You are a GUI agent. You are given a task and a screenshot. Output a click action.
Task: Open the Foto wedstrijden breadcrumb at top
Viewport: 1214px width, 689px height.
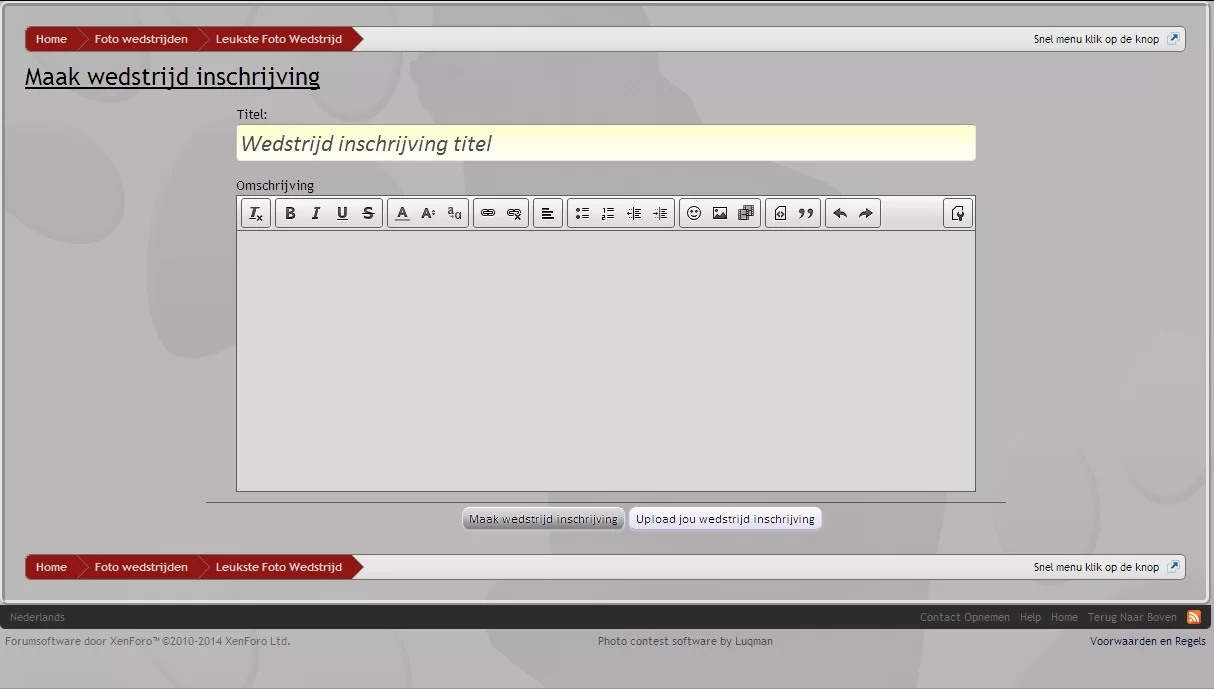coord(141,39)
